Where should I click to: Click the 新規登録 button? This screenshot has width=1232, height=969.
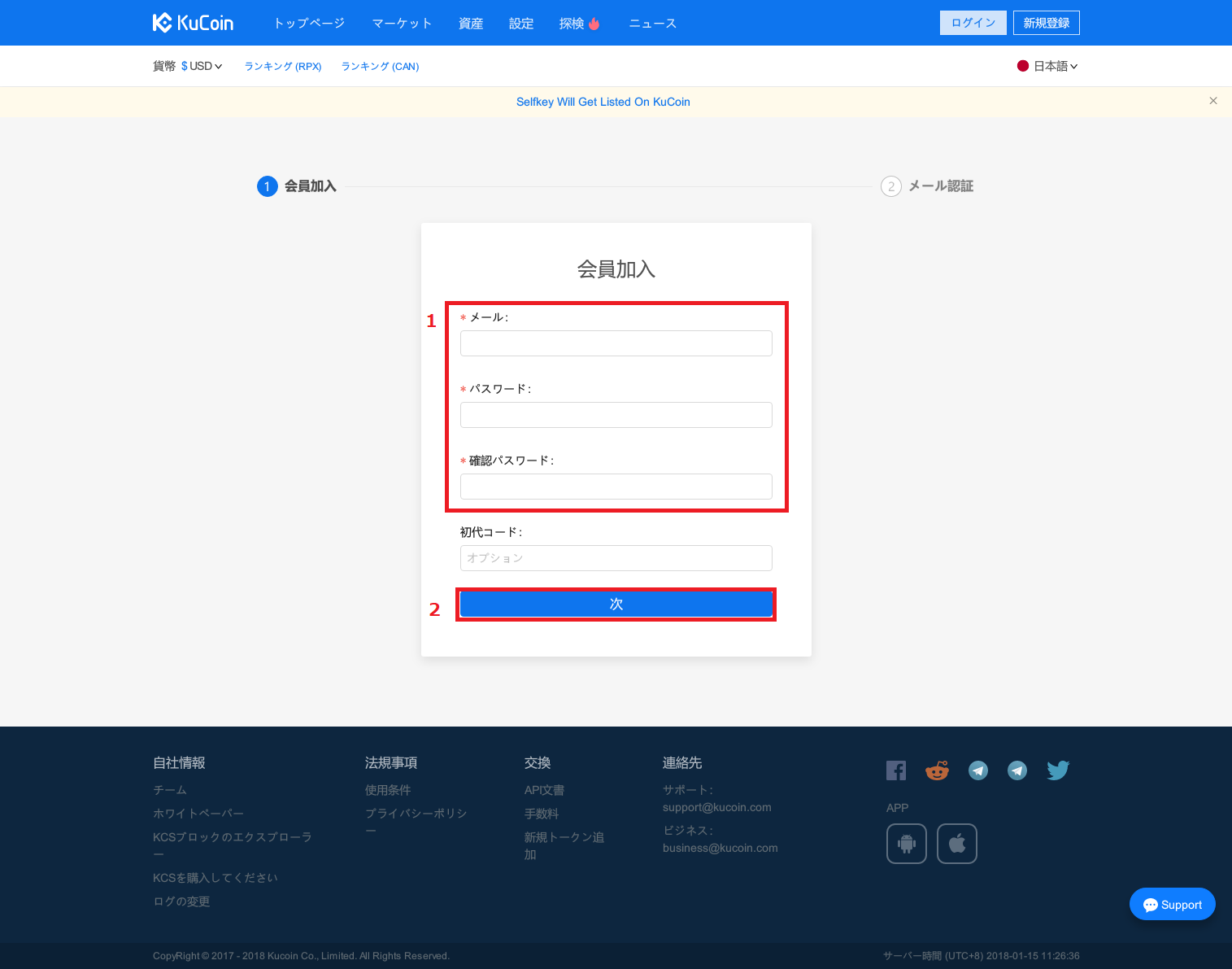[1047, 23]
